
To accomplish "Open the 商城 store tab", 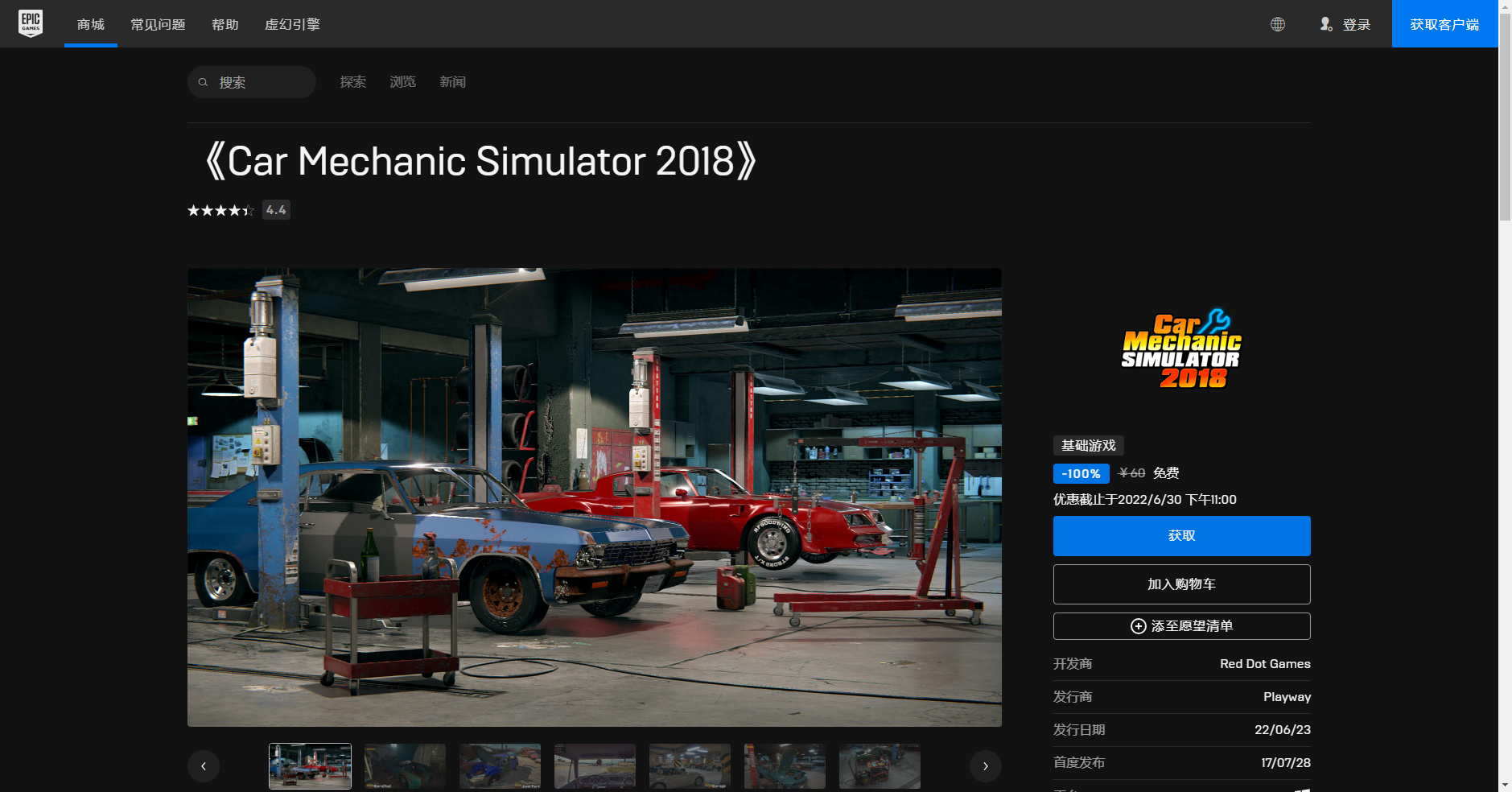I will (91, 24).
